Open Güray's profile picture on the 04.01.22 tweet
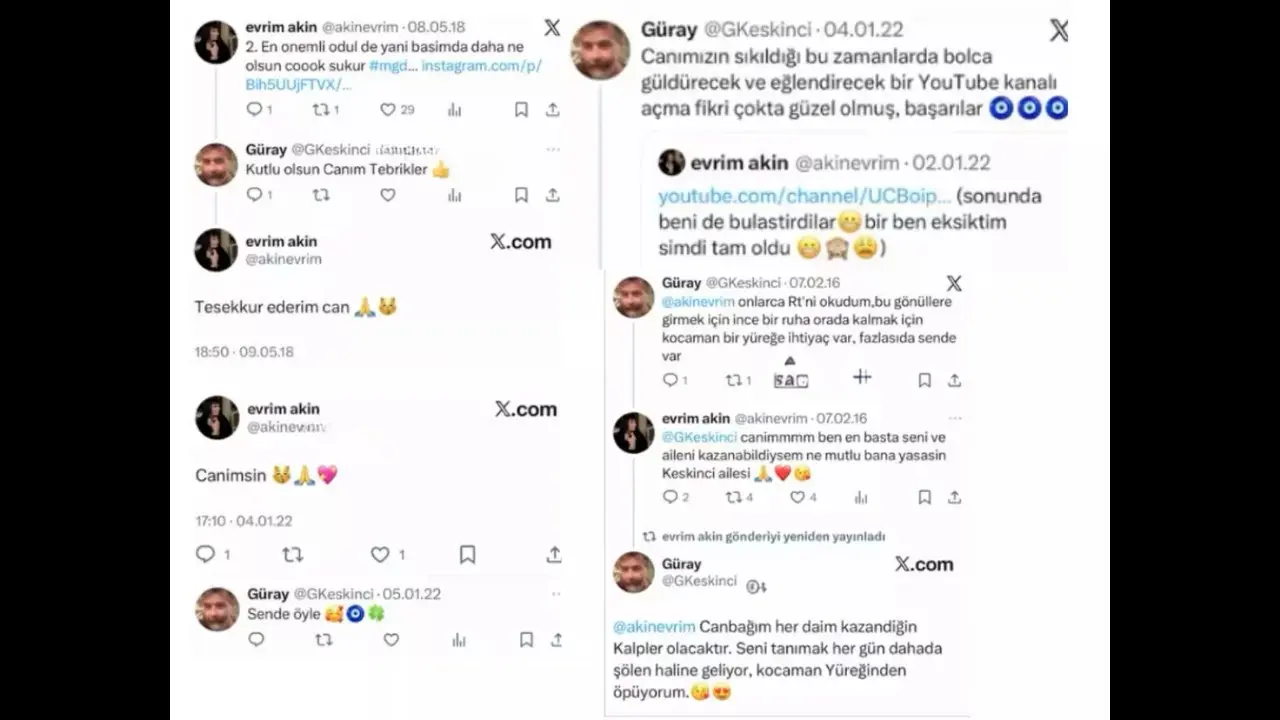 600,50
